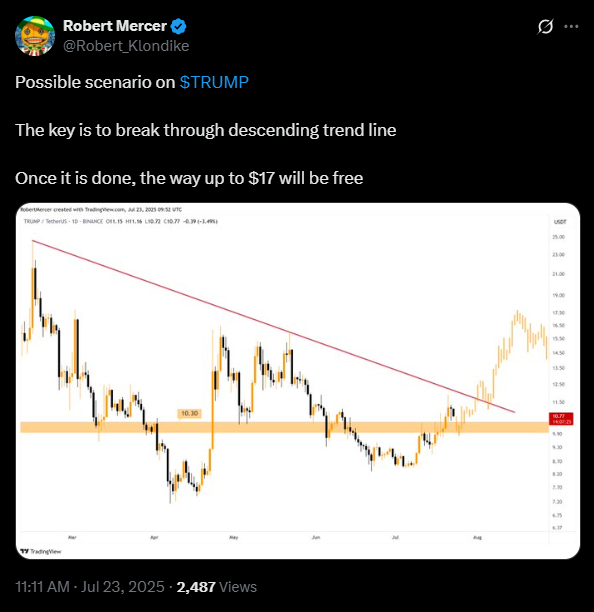594x612 pixels.
Task: Click the $TRUMP cashtag
Action: [x=214, y=82]
